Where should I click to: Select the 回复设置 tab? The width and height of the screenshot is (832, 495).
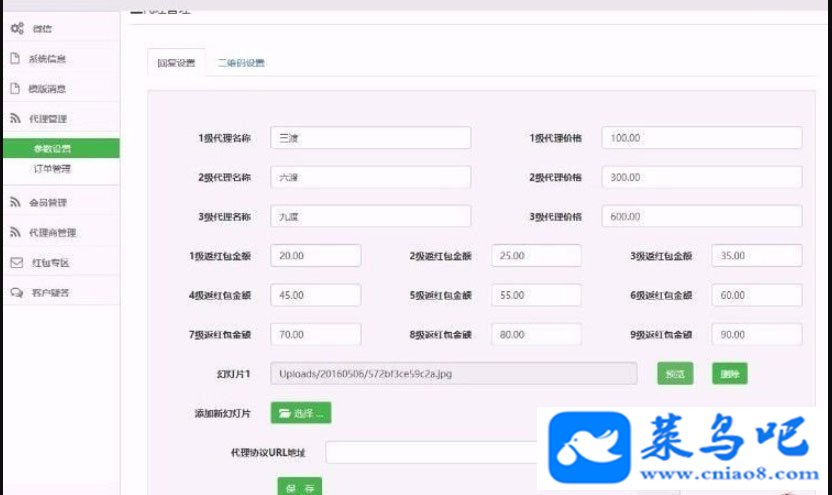(176, 63)
